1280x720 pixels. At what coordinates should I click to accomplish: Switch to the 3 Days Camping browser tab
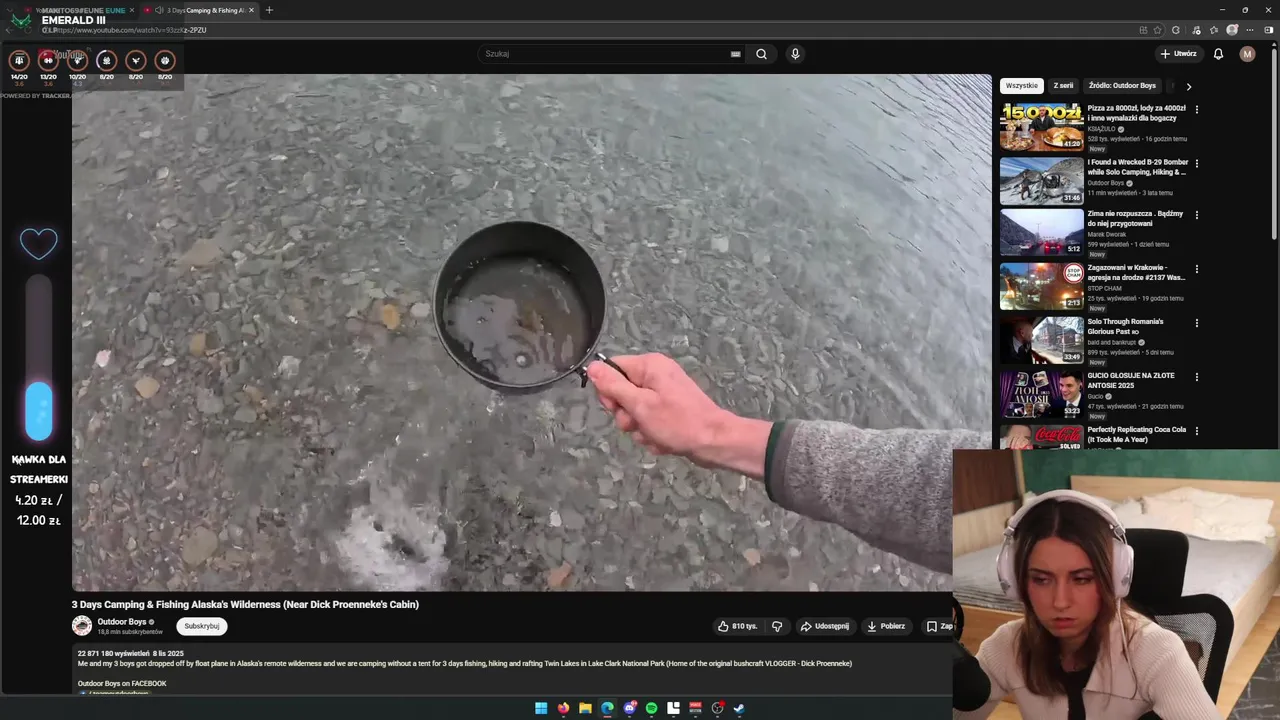200,10
